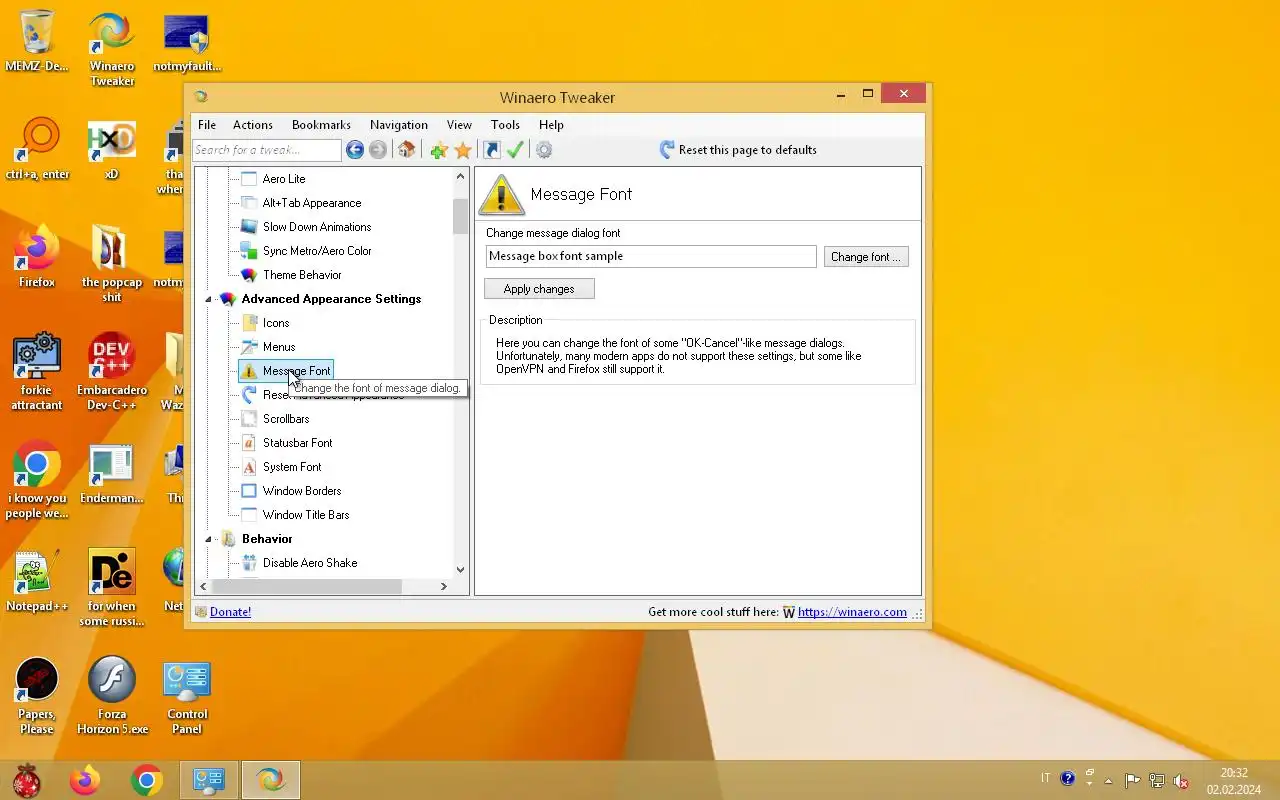Open the Bookmarks menu
Image resolution: width=1280 pixels, height=800 pixels.
pos(321,125)
